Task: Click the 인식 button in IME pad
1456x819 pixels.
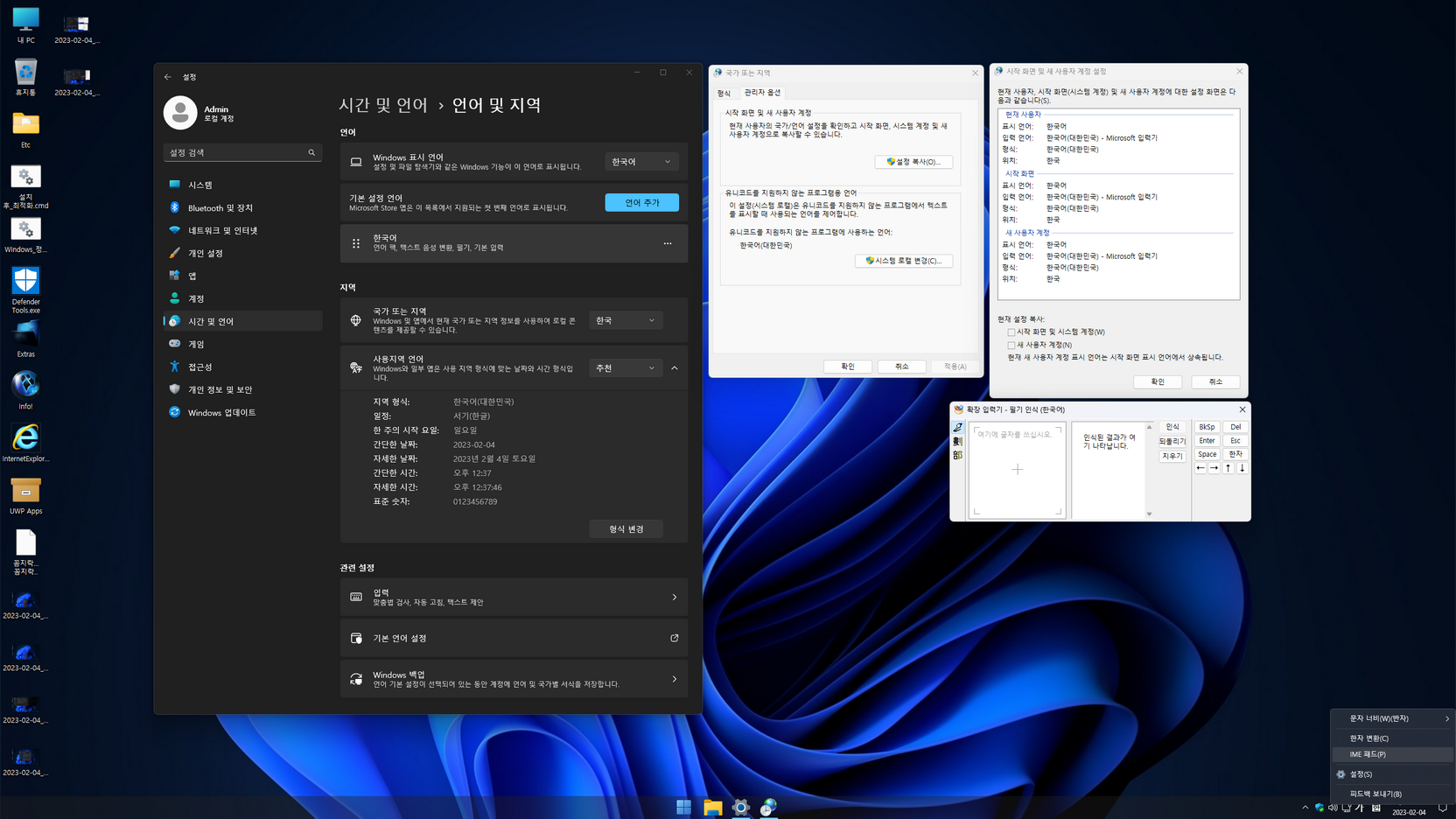Action: pos(1172,427)
